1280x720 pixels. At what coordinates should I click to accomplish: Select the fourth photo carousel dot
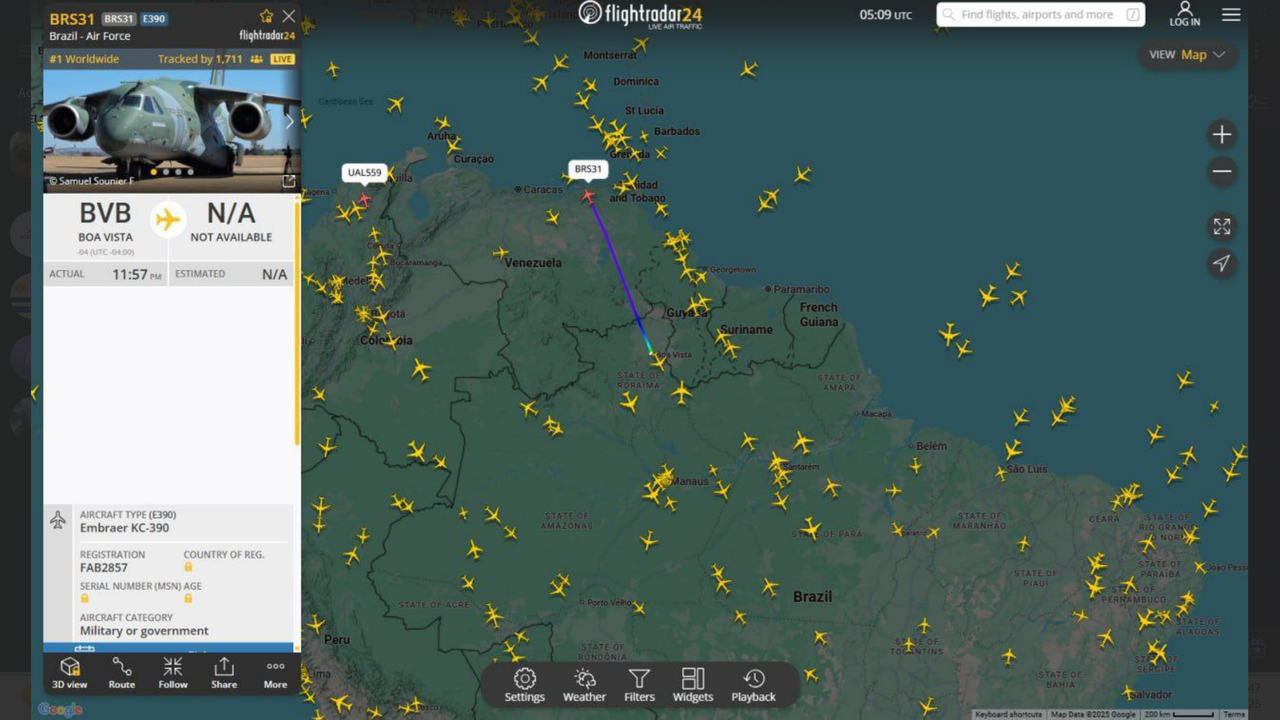point(190,172)
